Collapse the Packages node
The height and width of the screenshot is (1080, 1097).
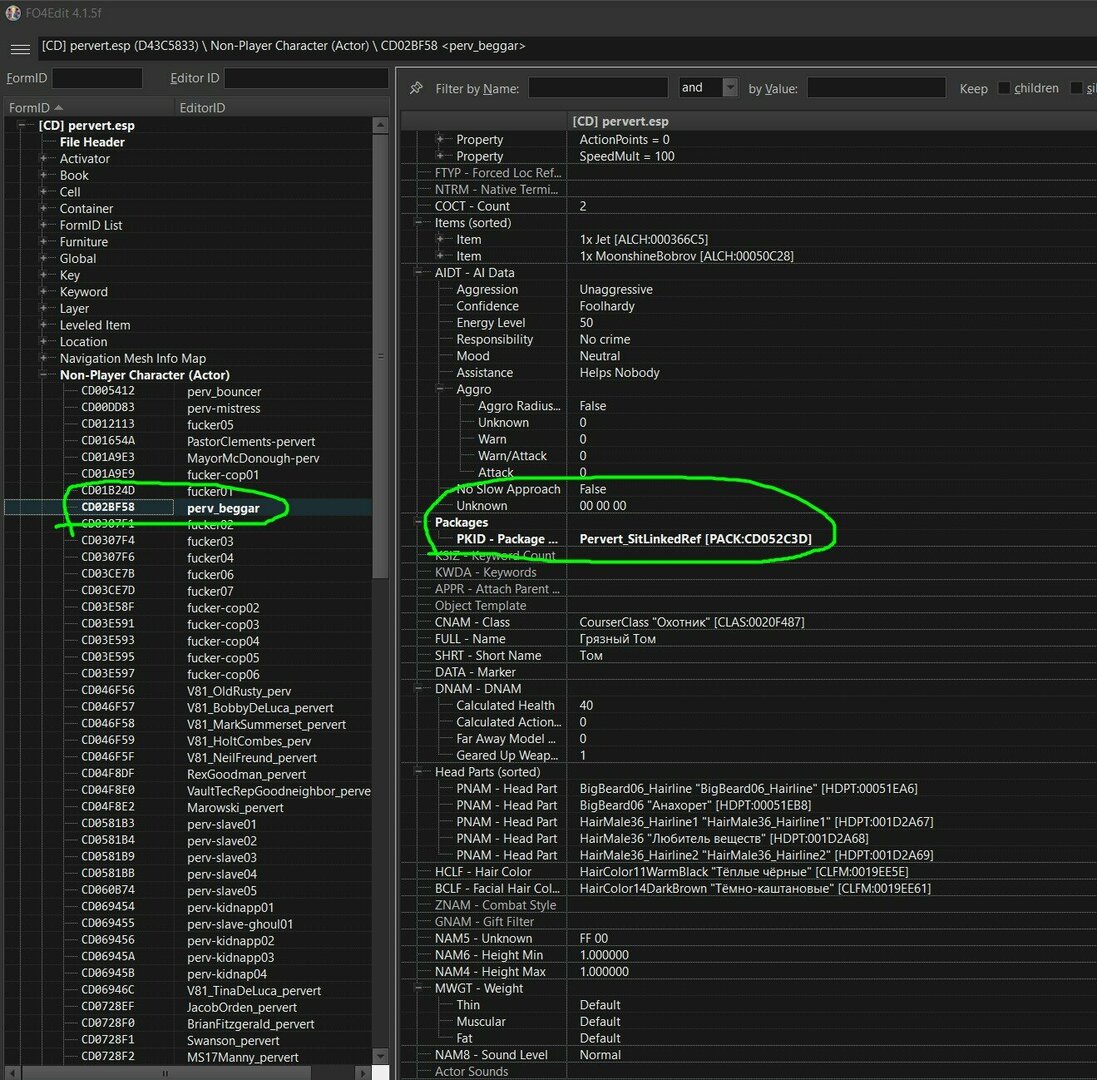(418, 522)
